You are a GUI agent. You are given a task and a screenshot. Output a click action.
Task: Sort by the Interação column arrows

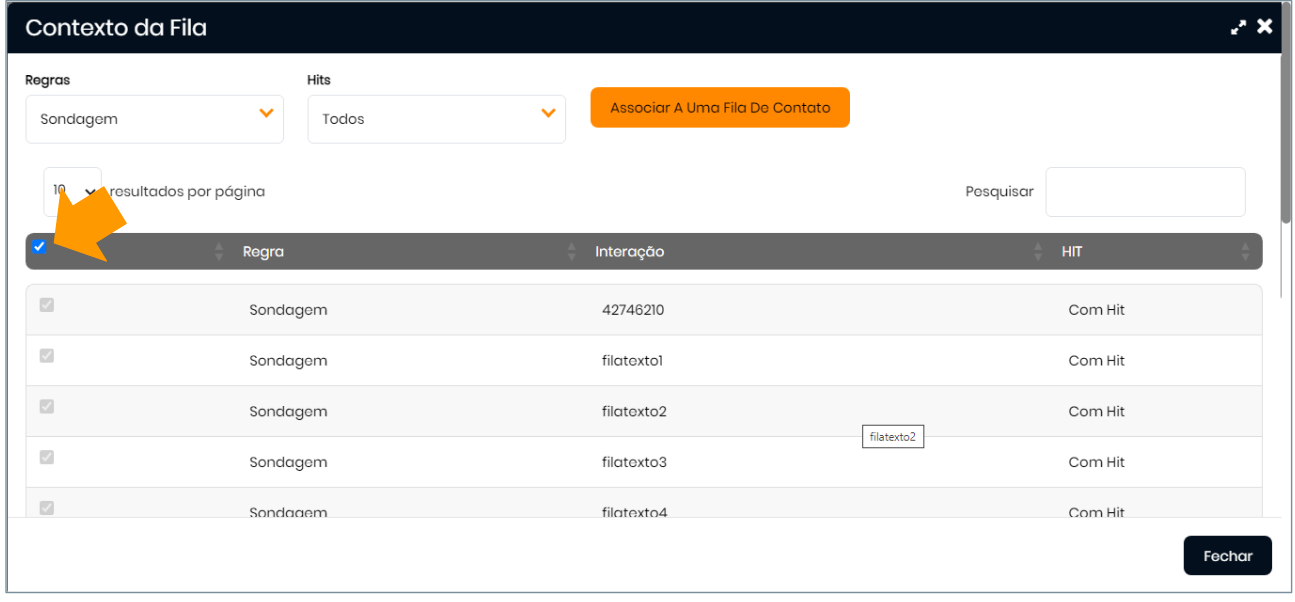click(x=1038, y=252)
